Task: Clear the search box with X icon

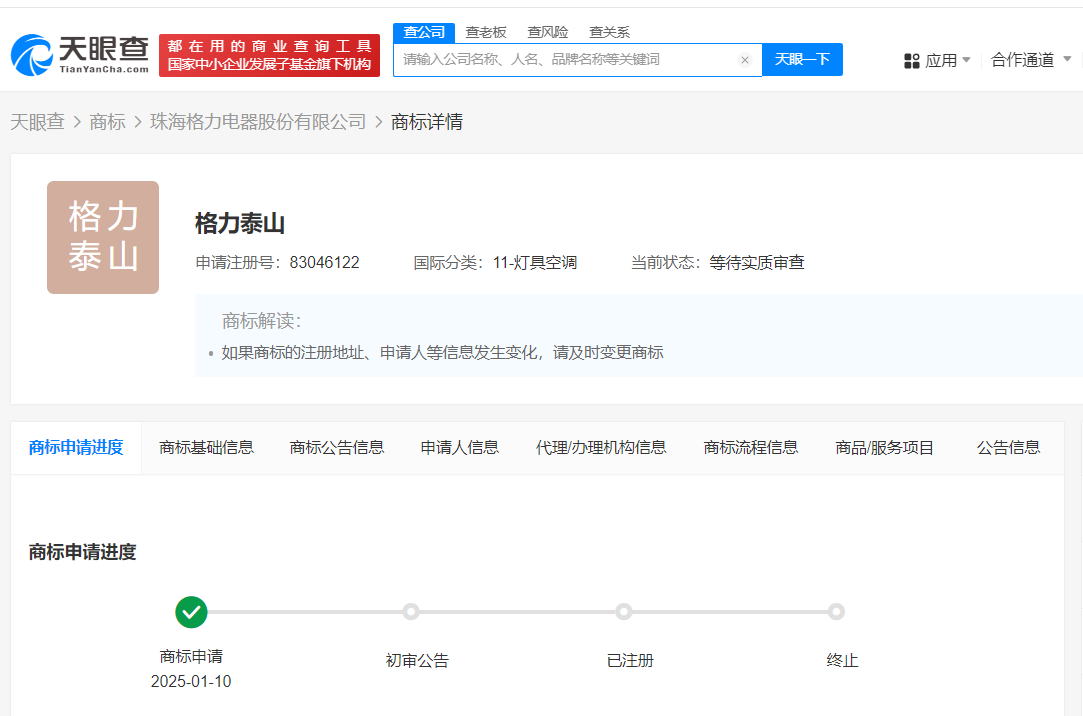Action: click(x=745, y=60)
